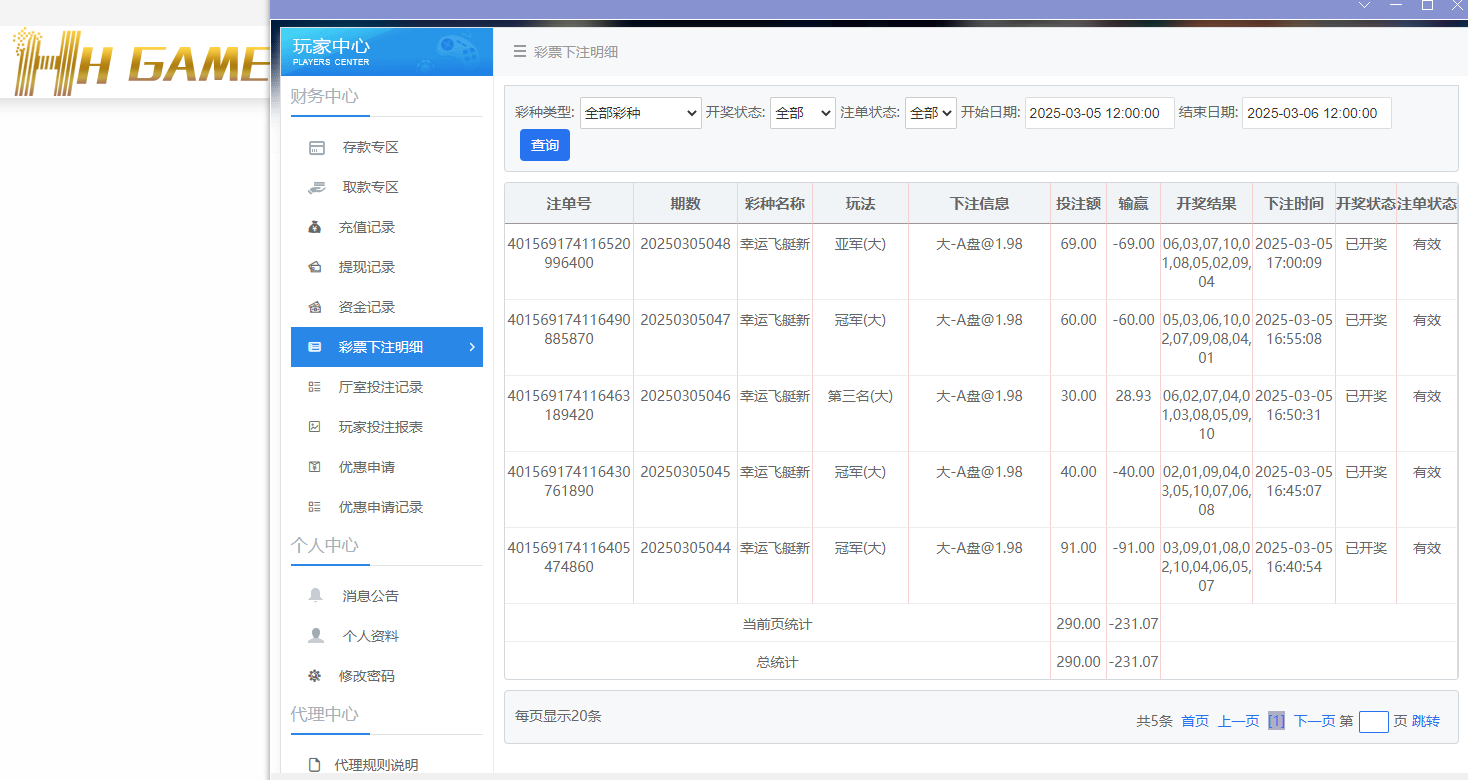The width and height of the screenshot is (1468, 780).
Task: Click the person icon for 个人资料
Action: click(x=316, y=635)
